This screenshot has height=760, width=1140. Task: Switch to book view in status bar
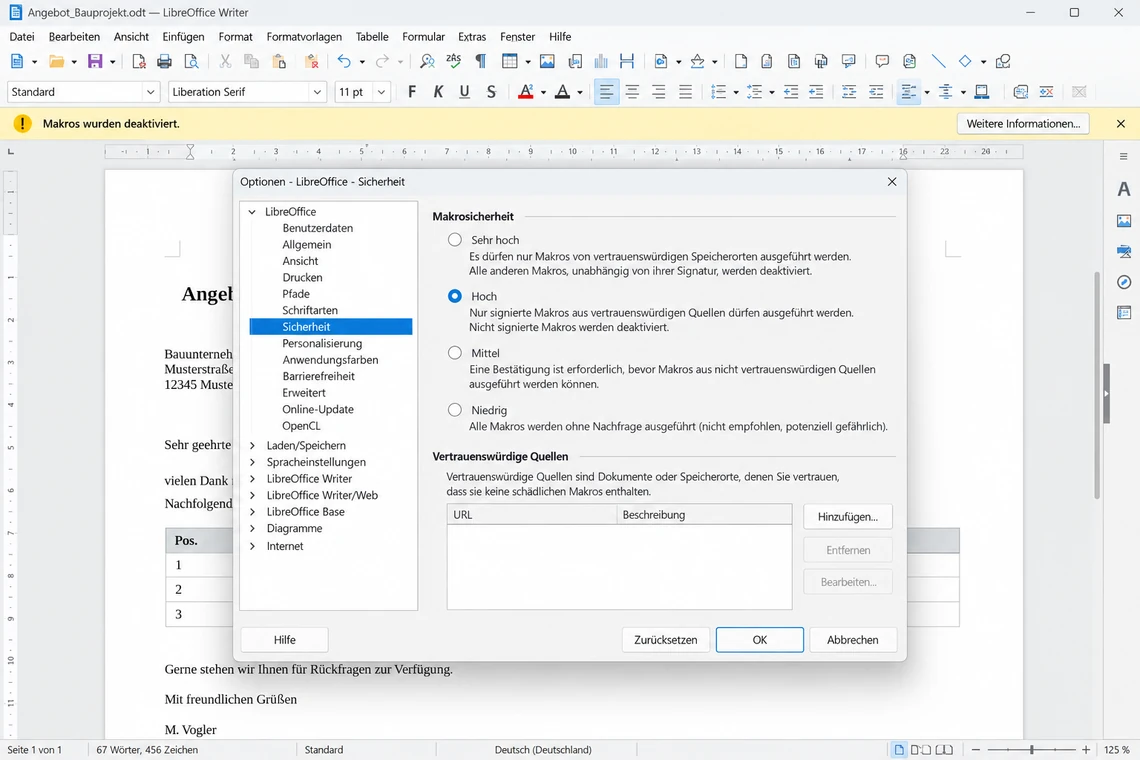944,750
